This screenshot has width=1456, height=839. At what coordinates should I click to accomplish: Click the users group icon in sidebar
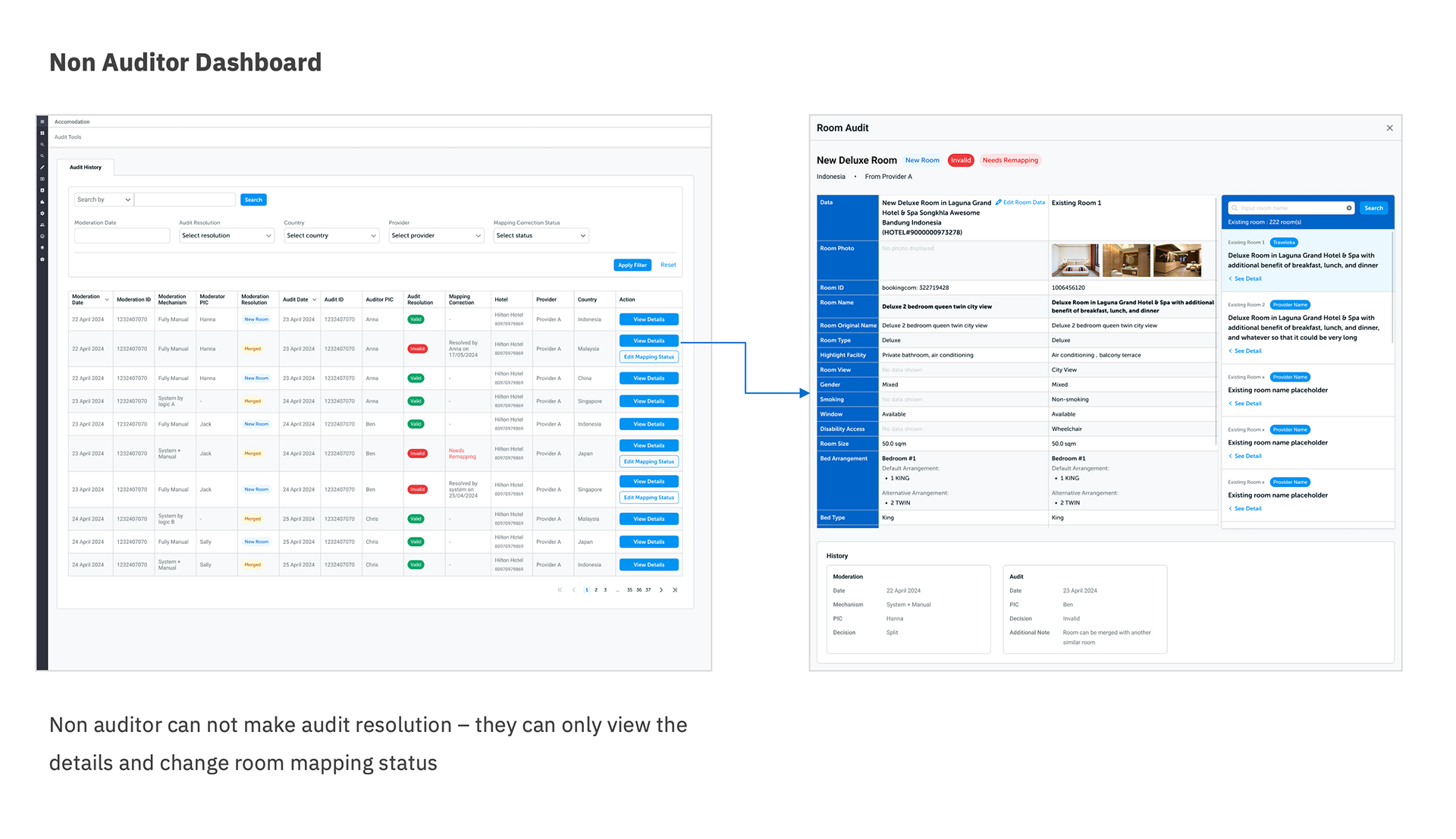click(x=42, y=225)
